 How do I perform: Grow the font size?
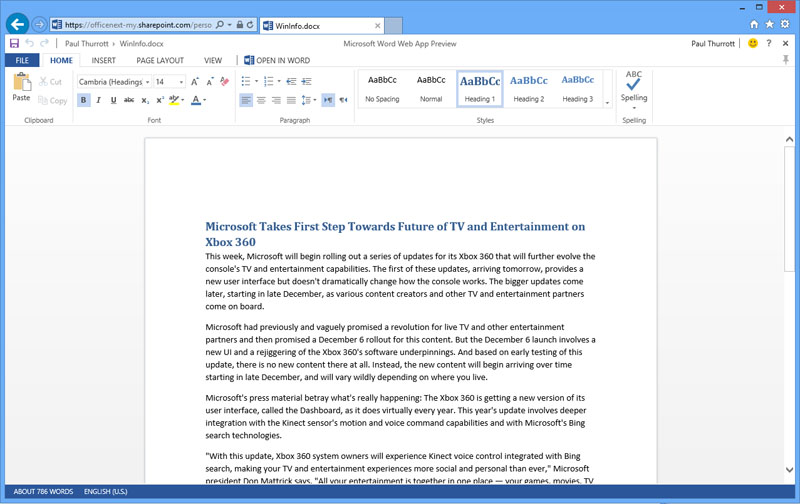point(195,82)
